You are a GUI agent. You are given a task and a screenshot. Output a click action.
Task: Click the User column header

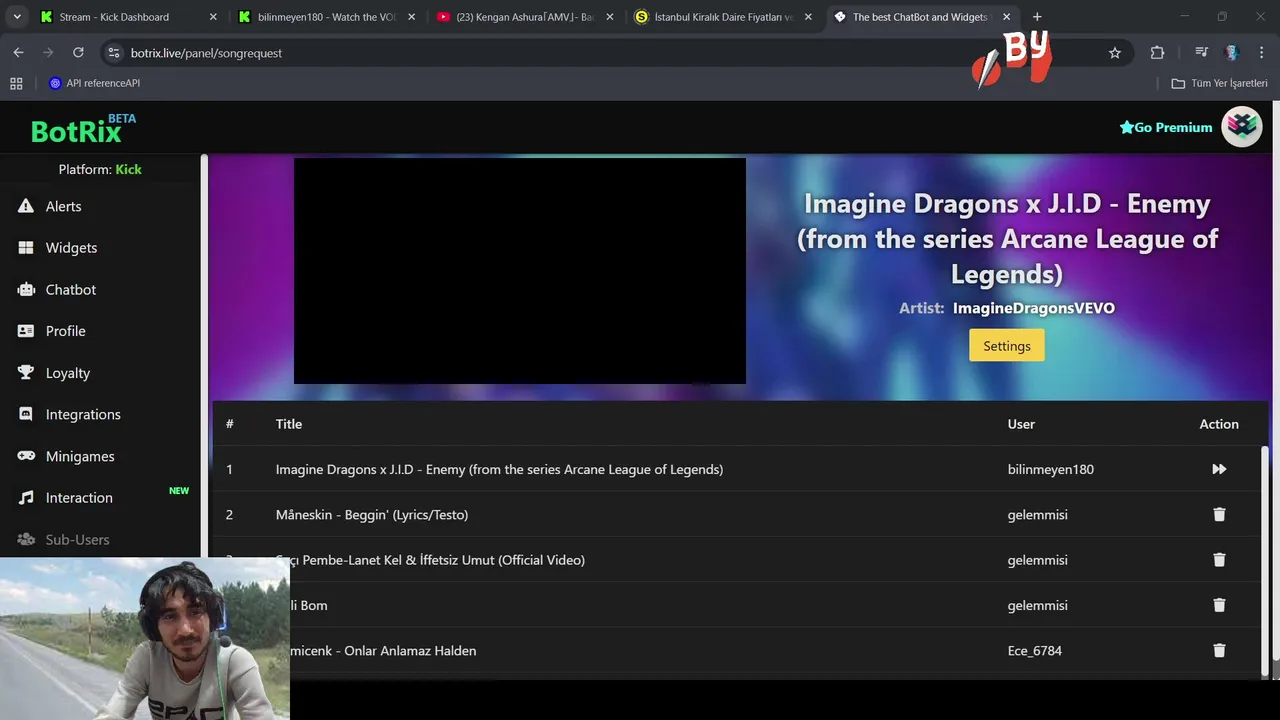pos(1021,424)
